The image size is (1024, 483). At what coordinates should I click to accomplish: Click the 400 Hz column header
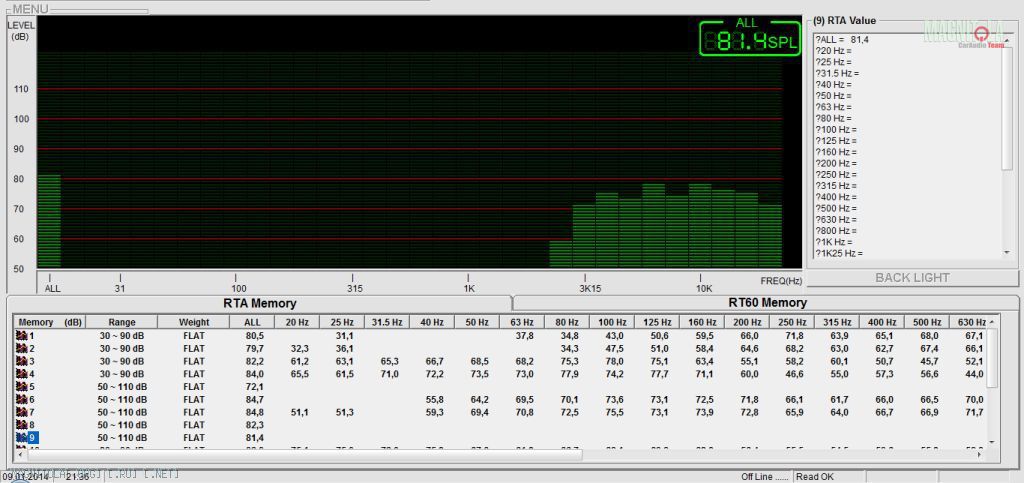(882, 322)
